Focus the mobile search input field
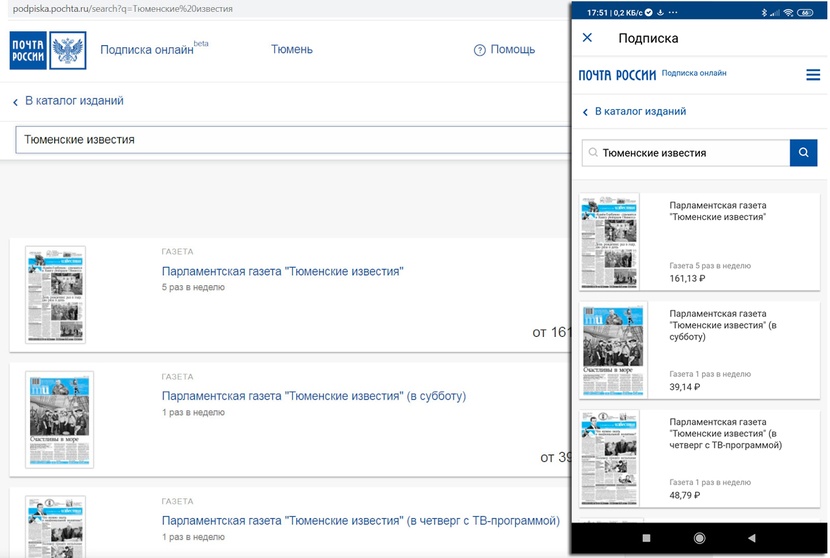The height and width of the screenshot is (558, 830). pos(686,153)
